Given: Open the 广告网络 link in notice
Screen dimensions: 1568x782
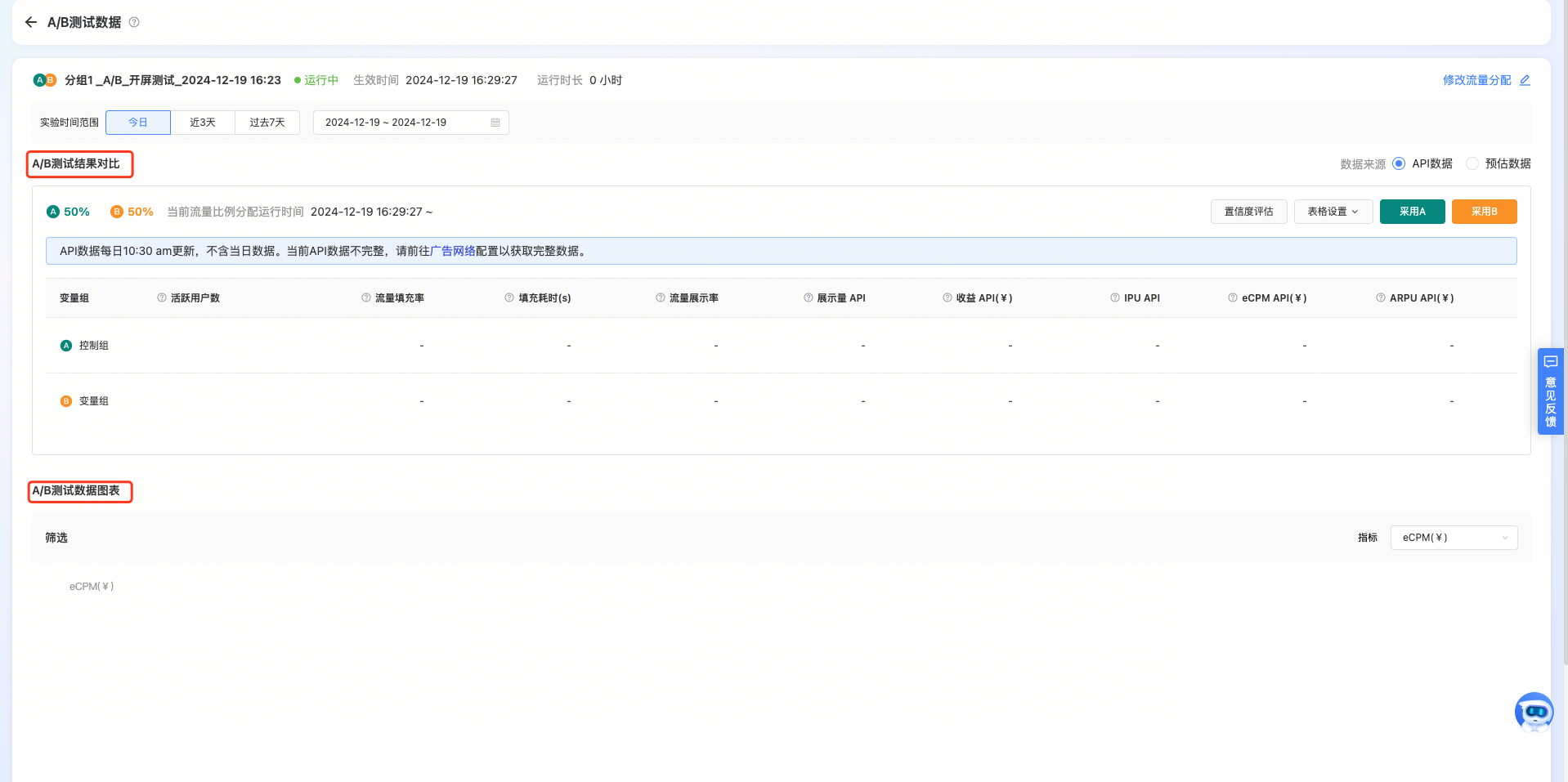Looking at the screenshot, I should click(x=452, y=251).
